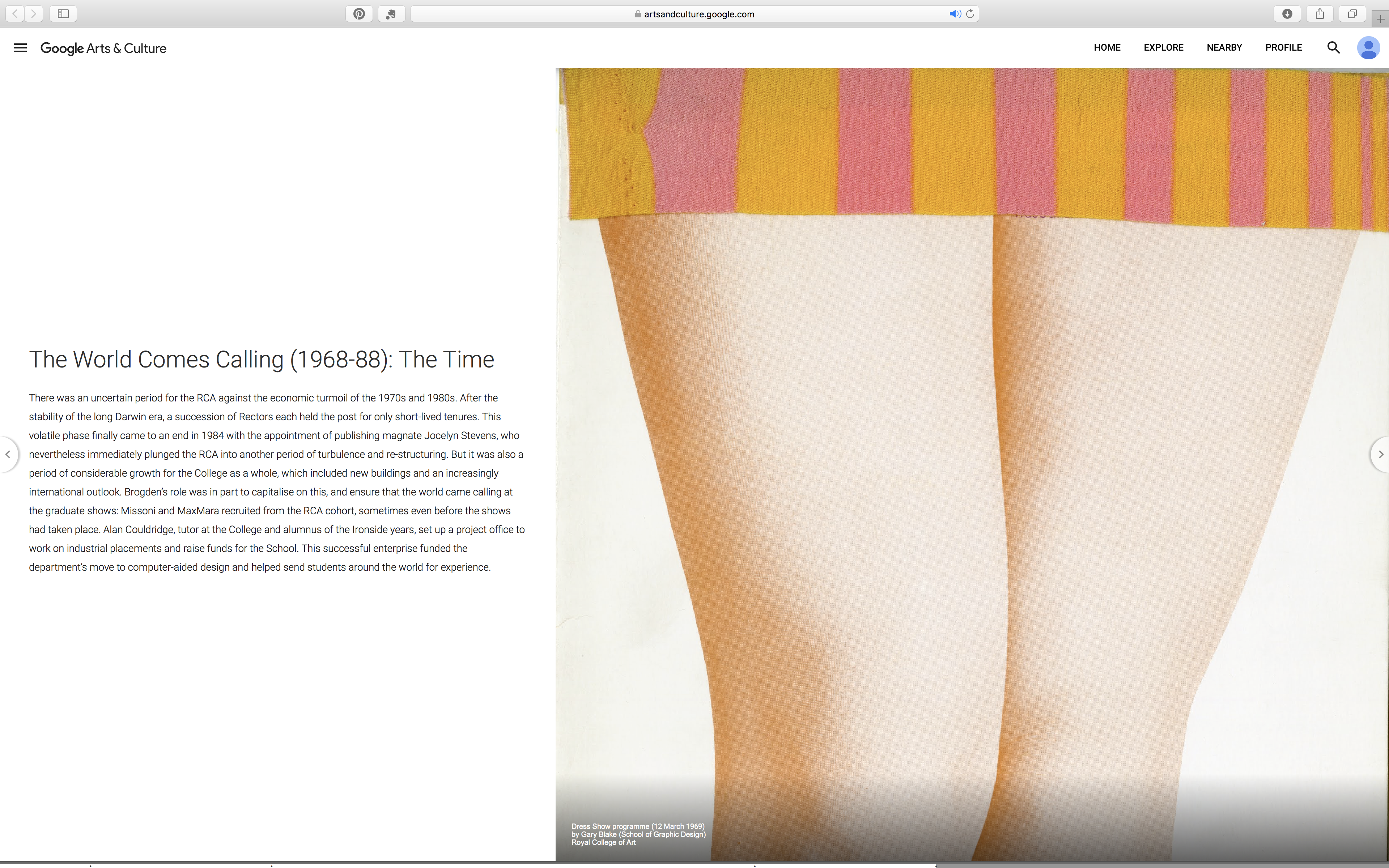The height and width of the screenshot is (868, 1389).
Task: Click the Google Arts & Culture logo
Action: pyautogui.click(x=103, y=48)
